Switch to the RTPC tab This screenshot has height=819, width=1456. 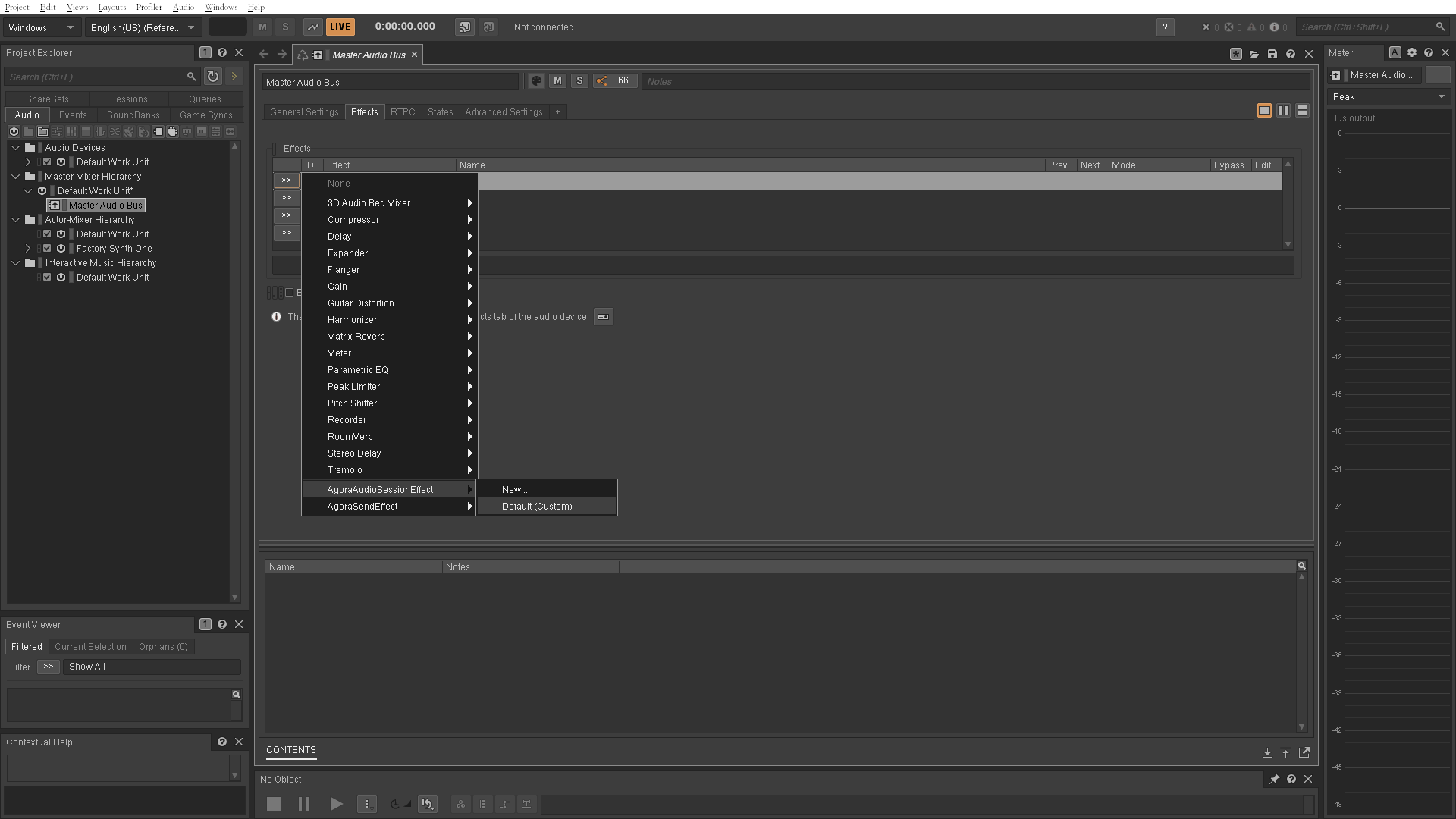pyautogui.click(x=402, y=112)
